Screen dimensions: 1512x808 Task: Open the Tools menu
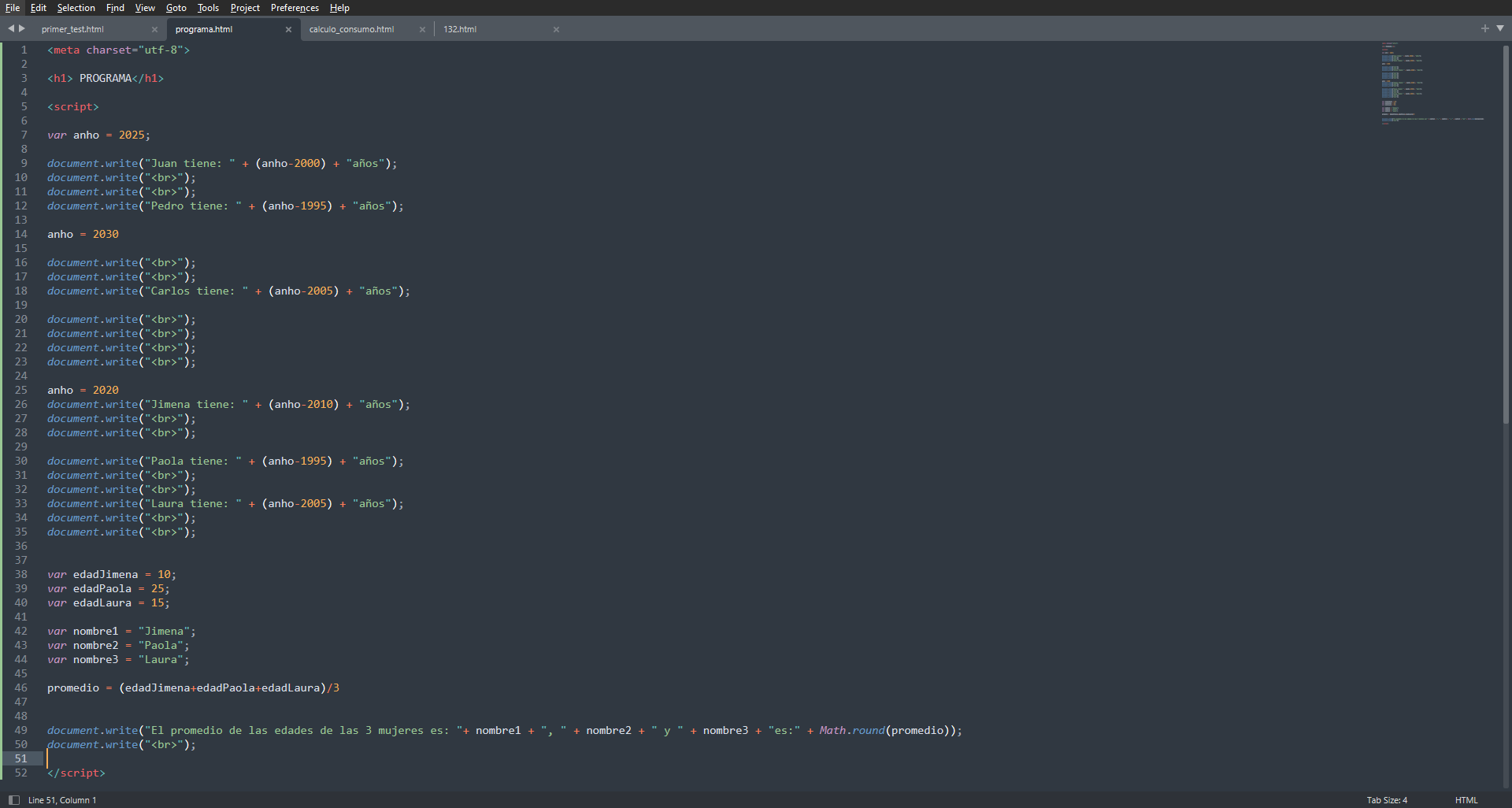(208, 8)
